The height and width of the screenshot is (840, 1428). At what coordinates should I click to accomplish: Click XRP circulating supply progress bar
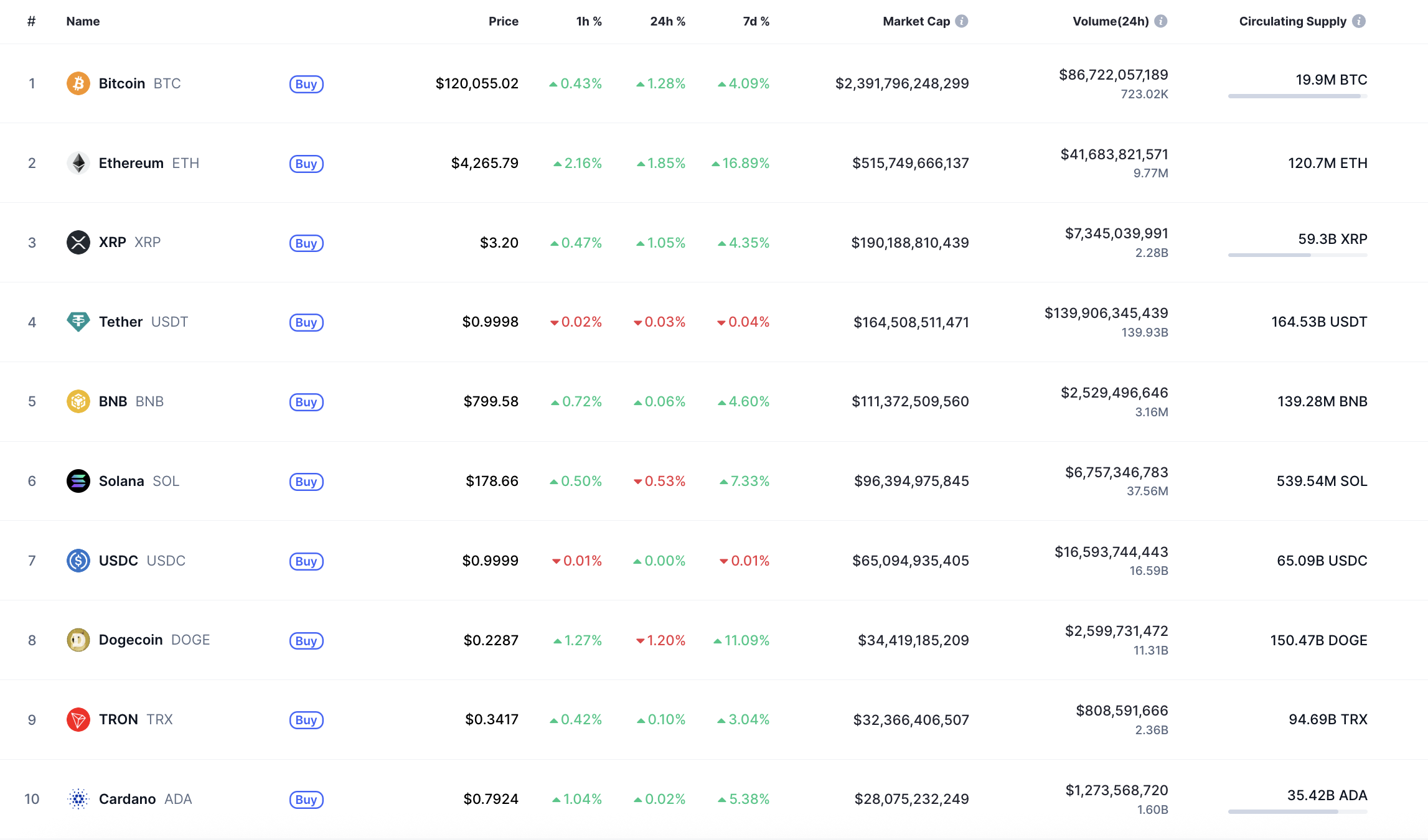1297,255
